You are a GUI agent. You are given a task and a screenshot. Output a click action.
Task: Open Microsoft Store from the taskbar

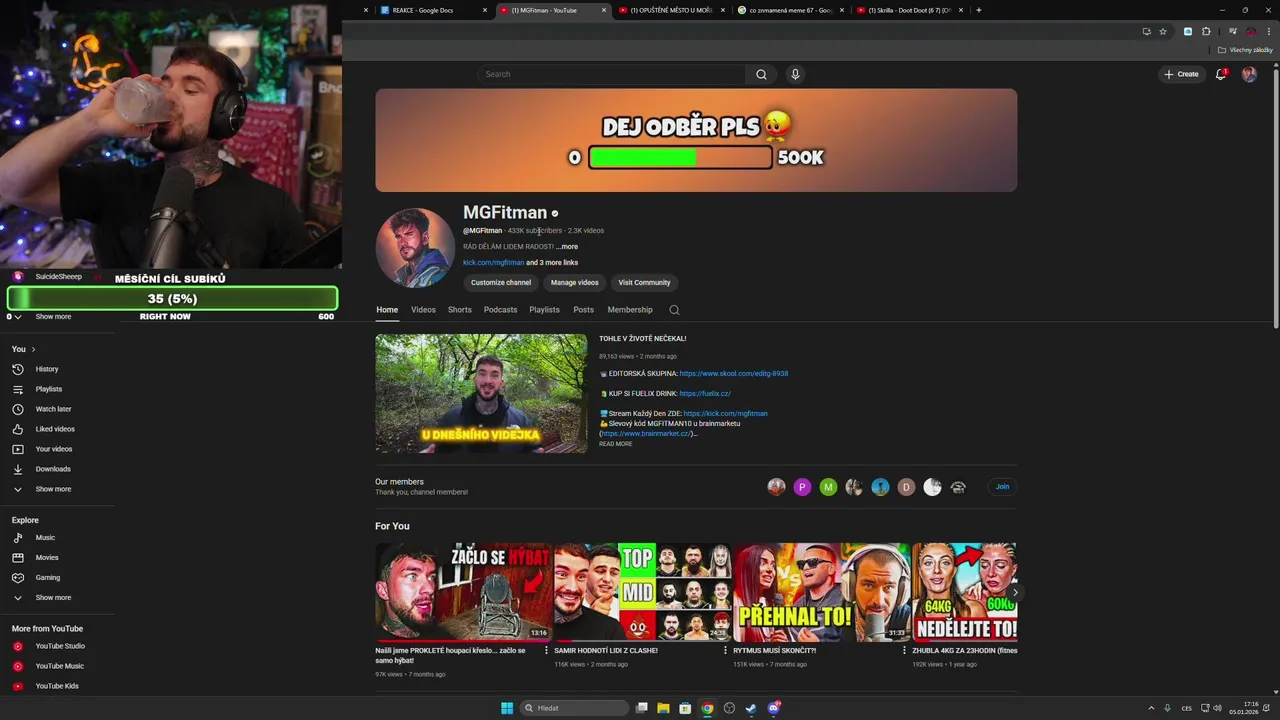point(685,708)
